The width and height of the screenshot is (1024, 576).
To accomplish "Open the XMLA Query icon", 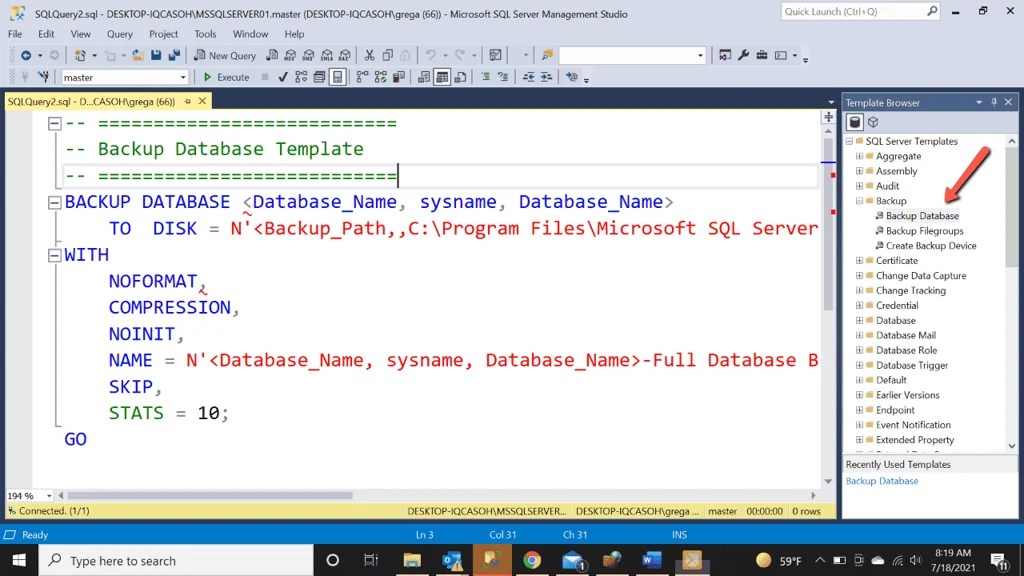I will click(x=327, y=56).
